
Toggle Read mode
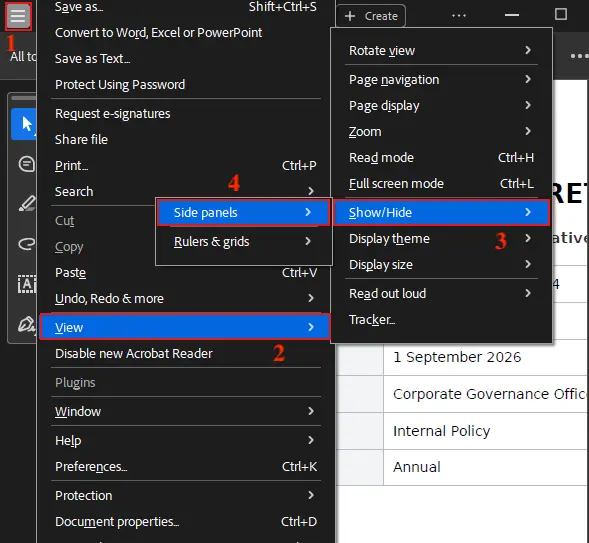pyautogui.click(x=441, y=157)
